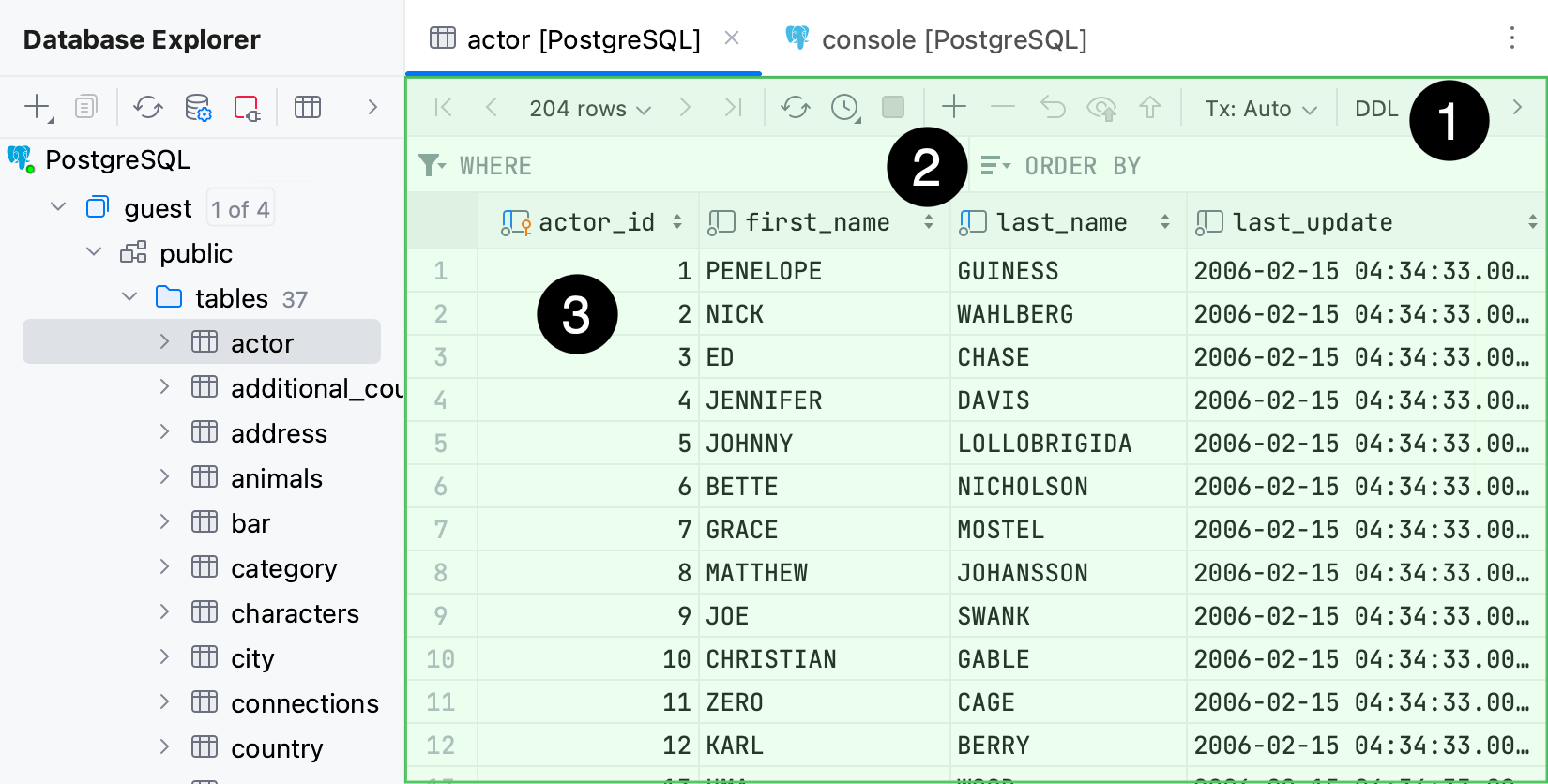1548x784 pixels.
Task: Click the Disconnect red square icon
Action: (247, 108)
